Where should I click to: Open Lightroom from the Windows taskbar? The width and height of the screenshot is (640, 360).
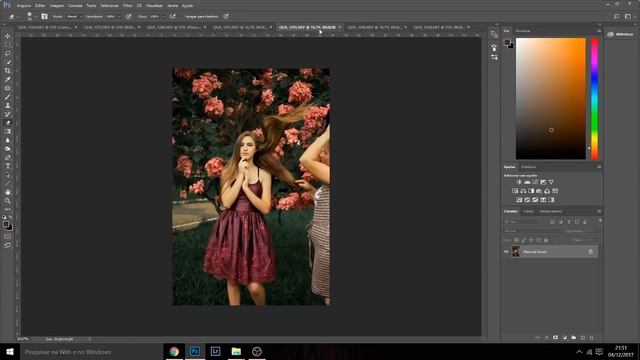click(215, 351)
